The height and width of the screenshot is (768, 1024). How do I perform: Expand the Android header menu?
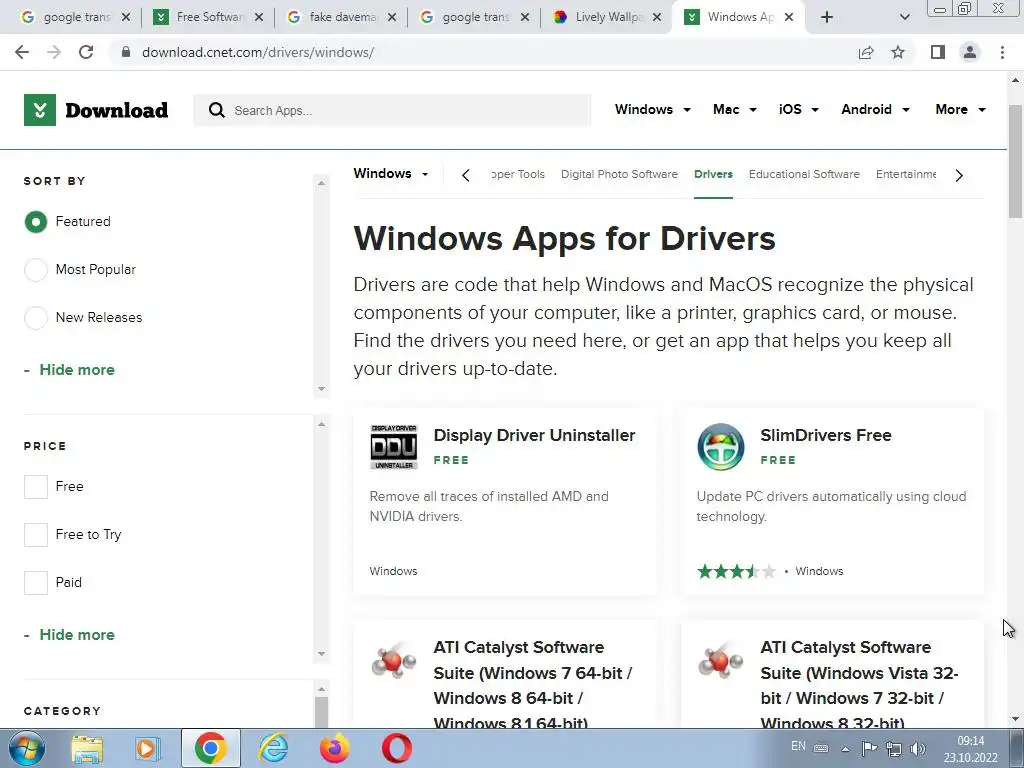pos(875,110)
